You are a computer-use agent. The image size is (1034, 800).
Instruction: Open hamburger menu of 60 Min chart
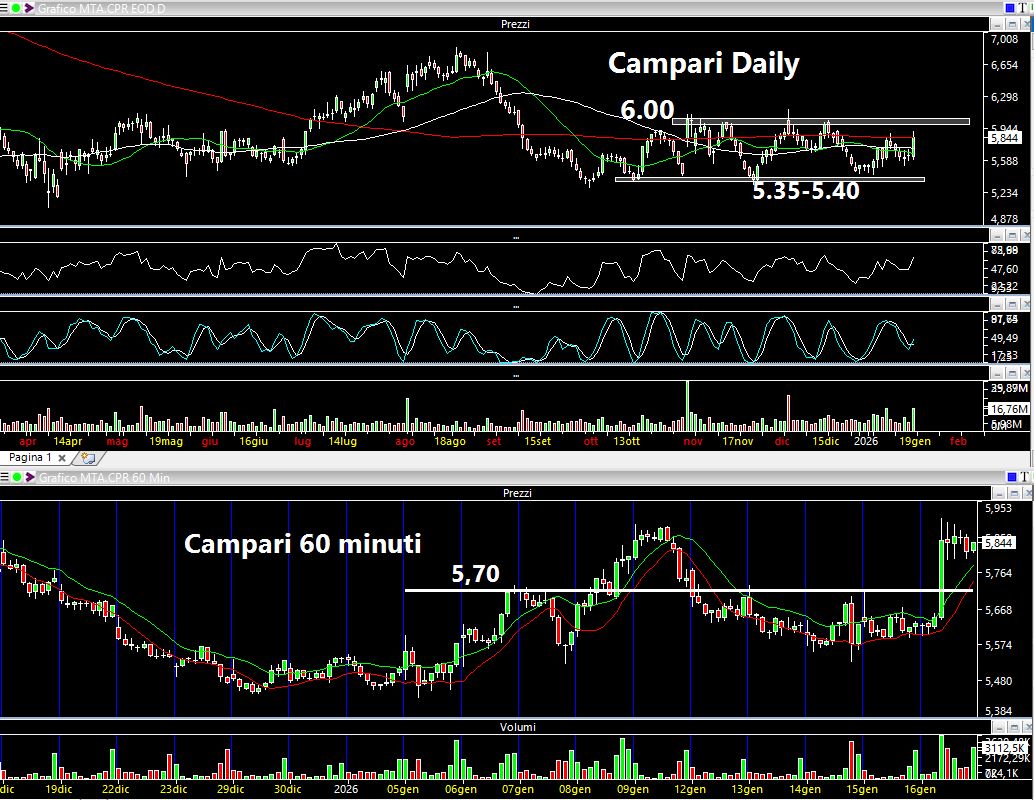click(5, 478)
